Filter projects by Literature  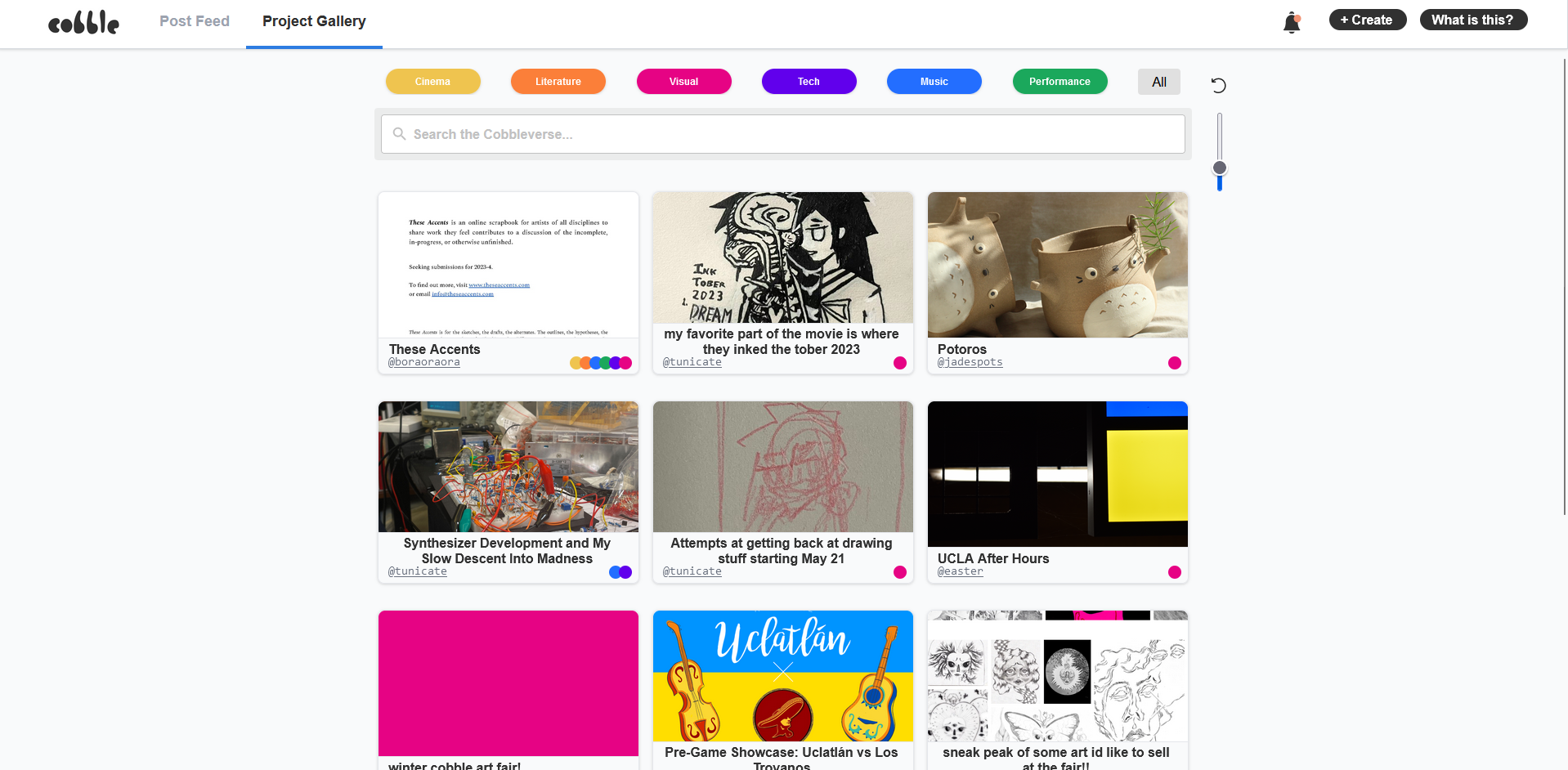(558, 82)
